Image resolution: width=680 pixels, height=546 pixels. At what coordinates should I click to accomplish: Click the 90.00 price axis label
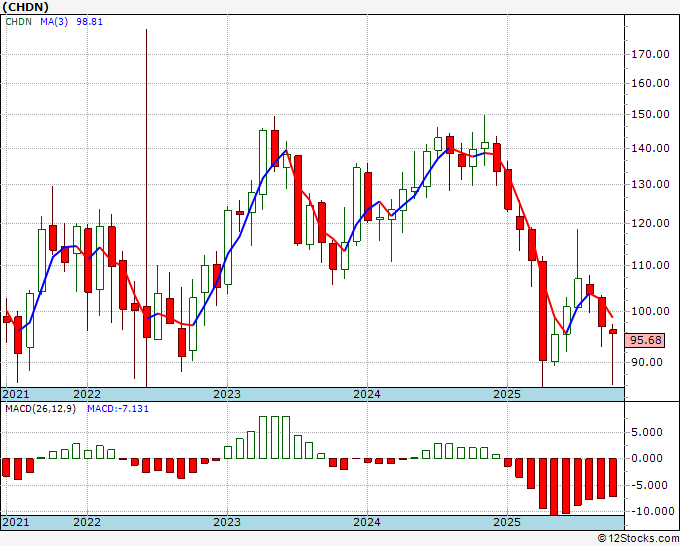point(647,362)
